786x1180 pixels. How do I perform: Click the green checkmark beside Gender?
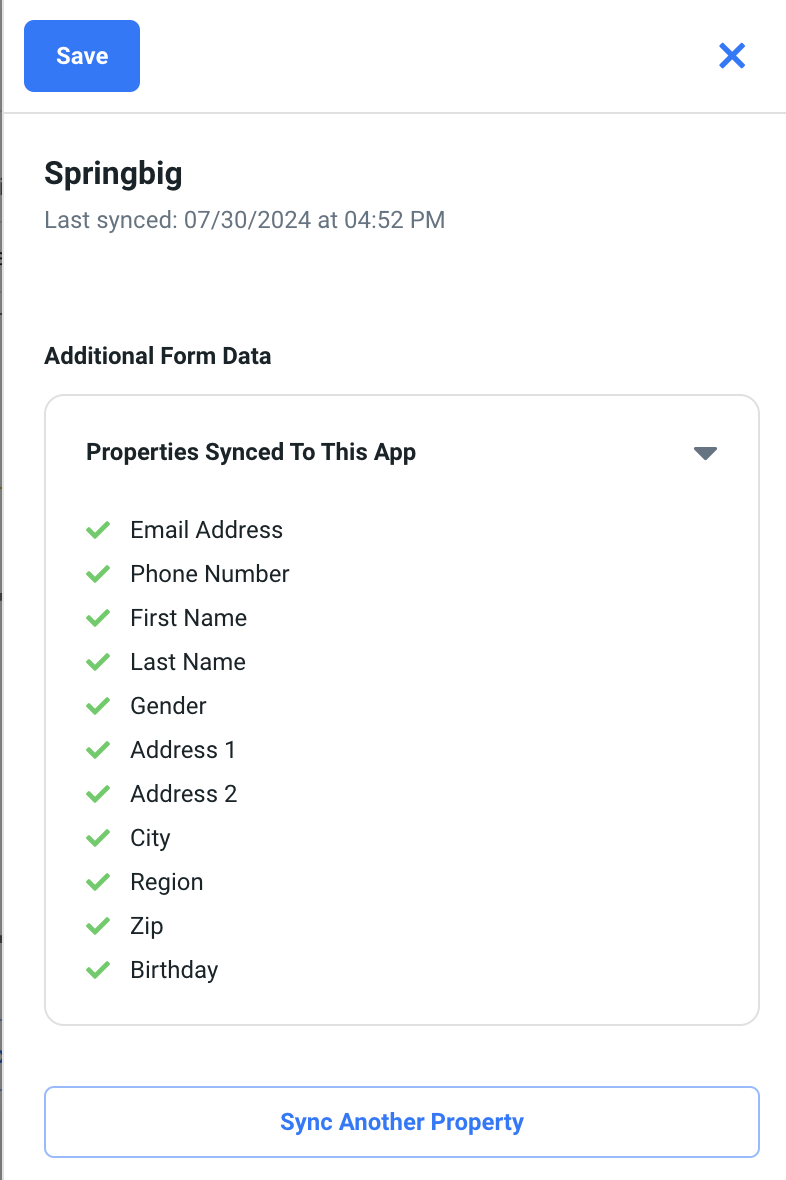pyautogui.click(x=98, y=706)
